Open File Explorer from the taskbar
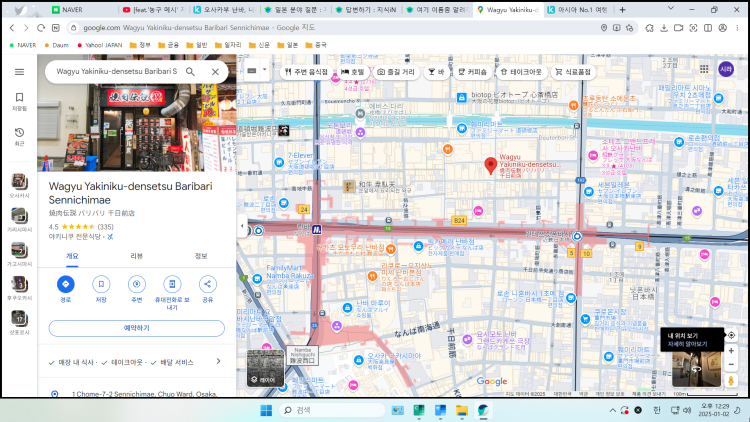Image resolution: width=750 pixels, height=422 pixels. [x=462, y=410]
